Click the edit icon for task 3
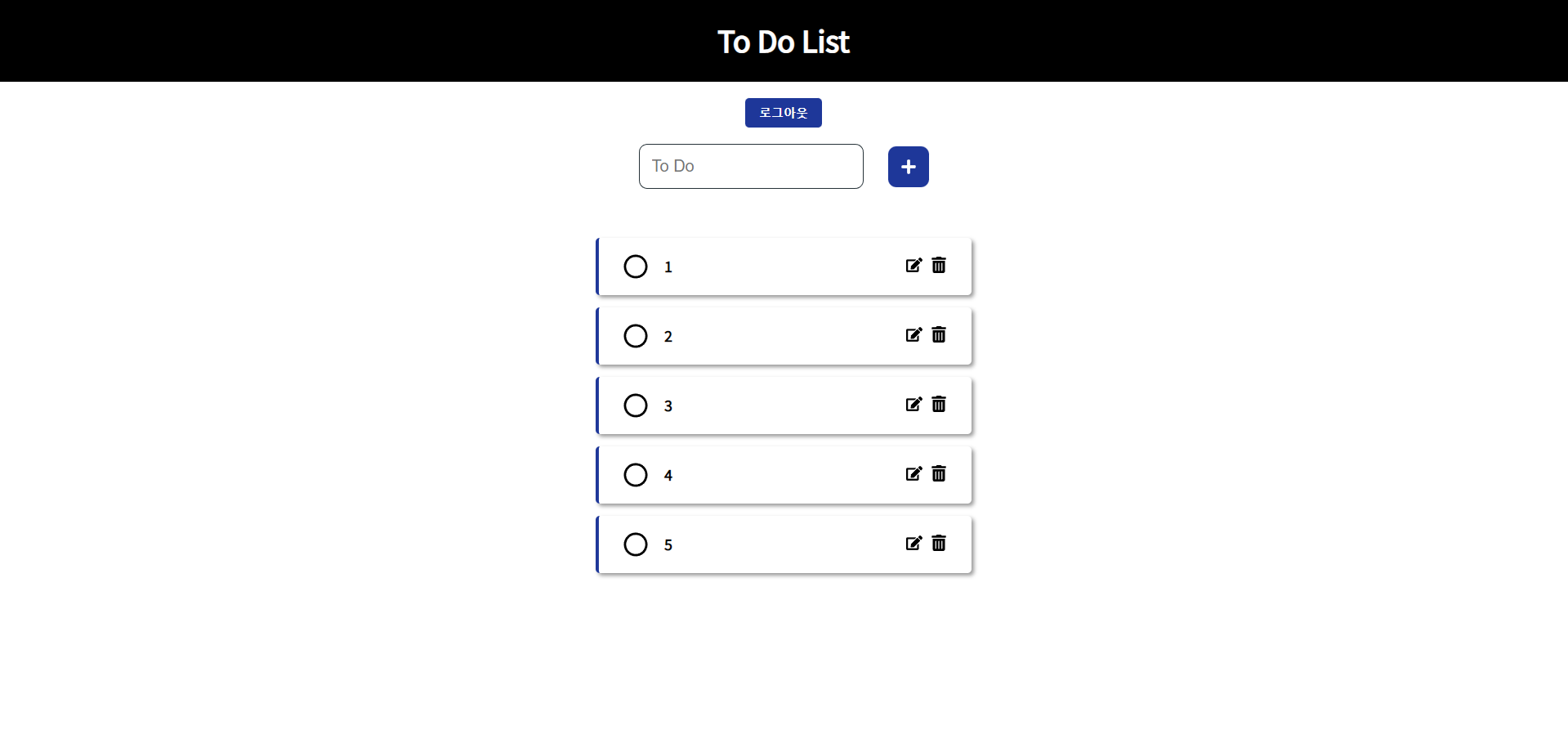Screen dimensions: 1568x748 click(914, 405)
